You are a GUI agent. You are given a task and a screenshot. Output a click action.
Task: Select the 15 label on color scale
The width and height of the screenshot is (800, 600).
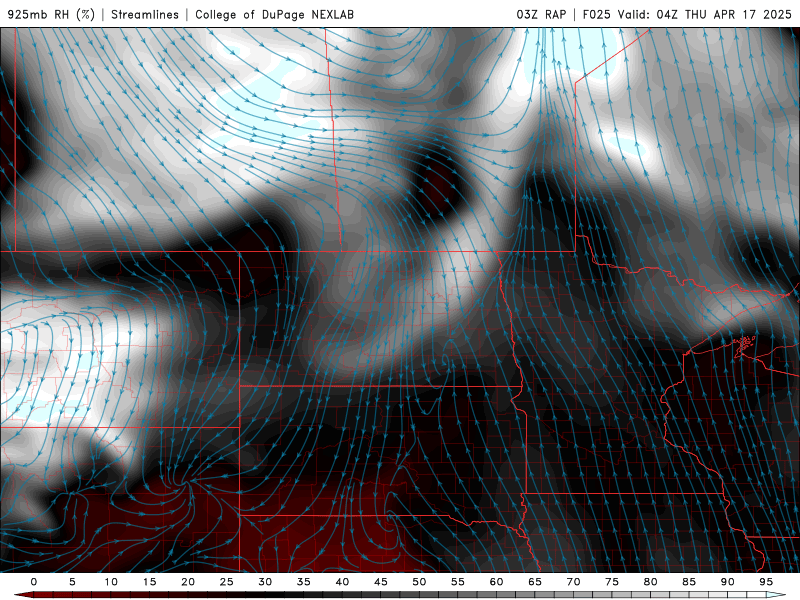pos(149,582)
